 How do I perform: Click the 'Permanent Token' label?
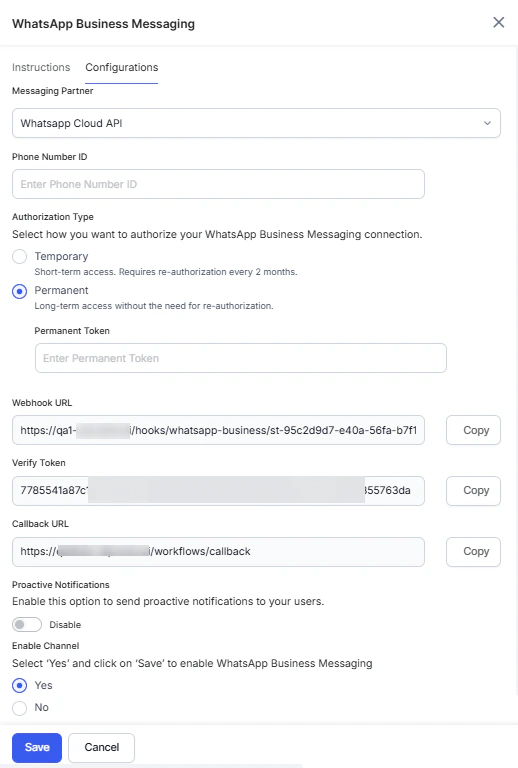pos(72,331)
